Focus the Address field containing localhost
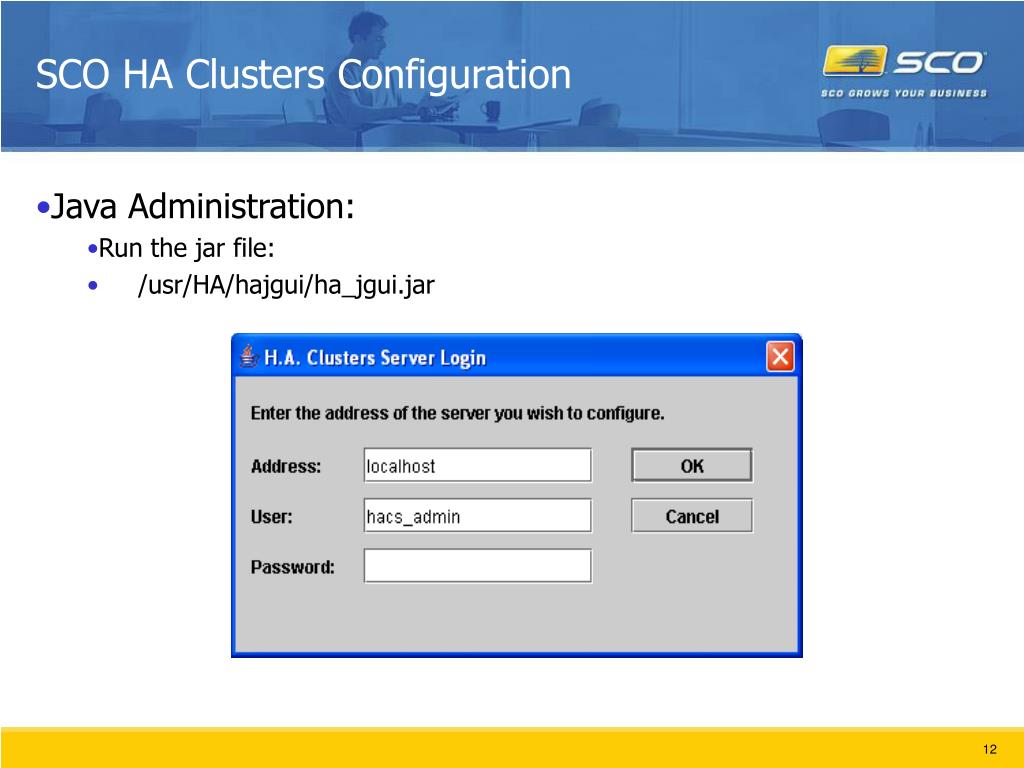 [x=477, y=465]
